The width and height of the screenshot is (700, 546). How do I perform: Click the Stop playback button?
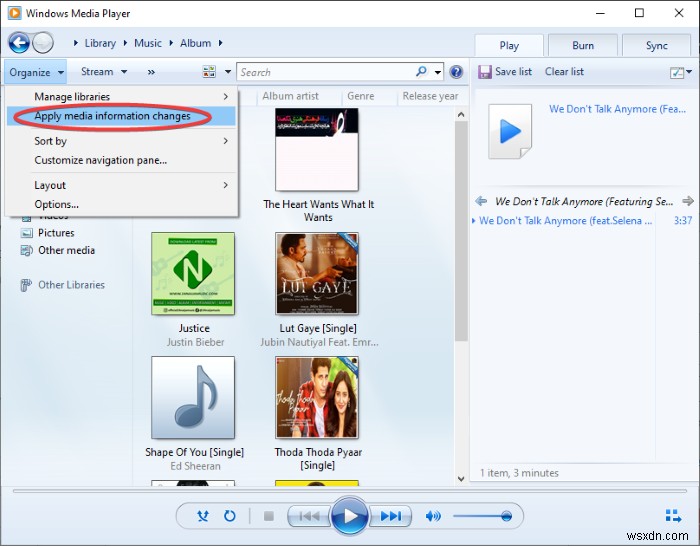click(269, 516)
